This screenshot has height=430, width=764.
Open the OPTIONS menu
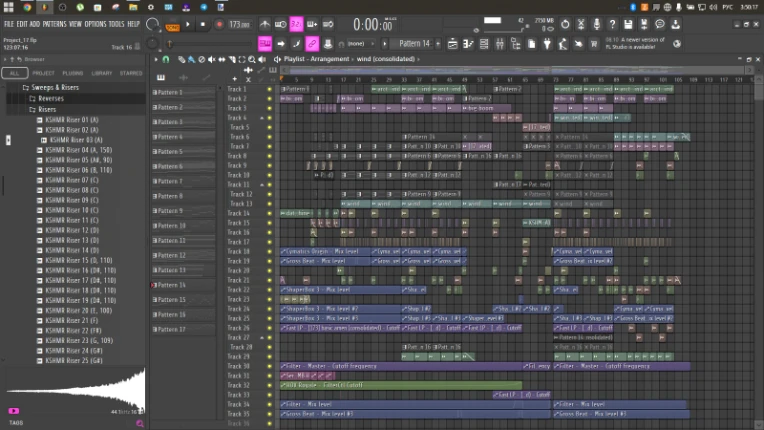pos(95,24)
